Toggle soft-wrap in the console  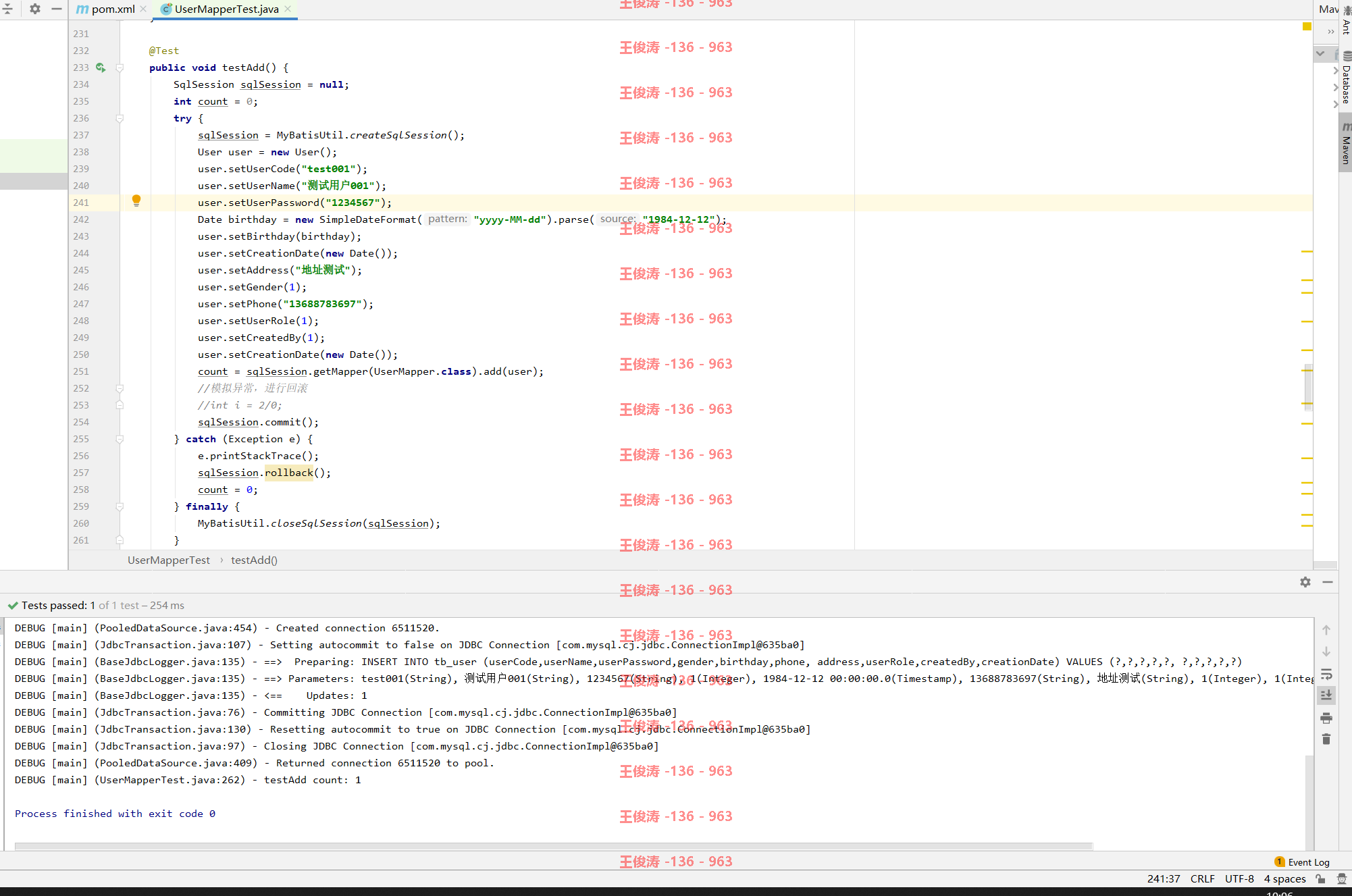[1326, 674]
